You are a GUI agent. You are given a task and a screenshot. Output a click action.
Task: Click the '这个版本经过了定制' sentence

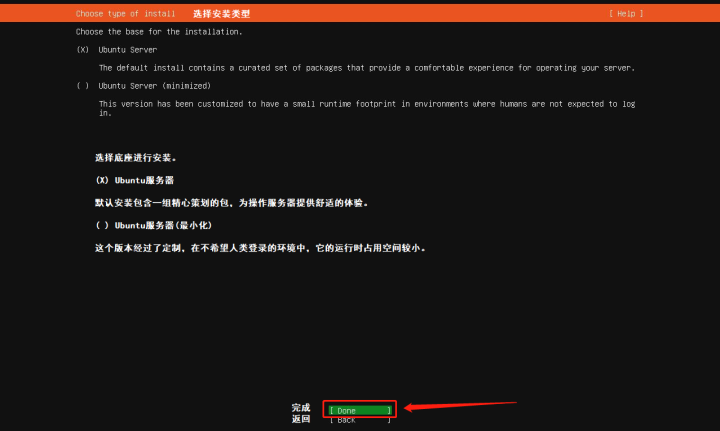260,248
